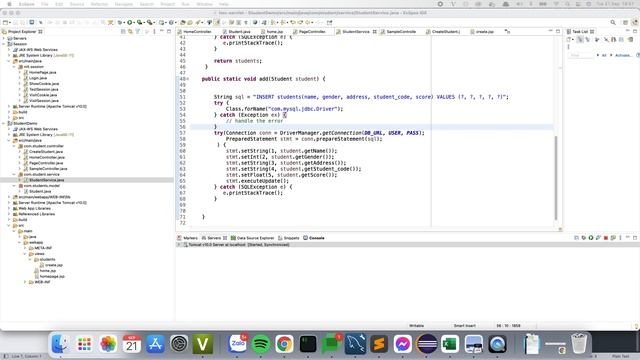
Task: Select CreateStudent.java in Project Explorer
Action: coord(46,151)
